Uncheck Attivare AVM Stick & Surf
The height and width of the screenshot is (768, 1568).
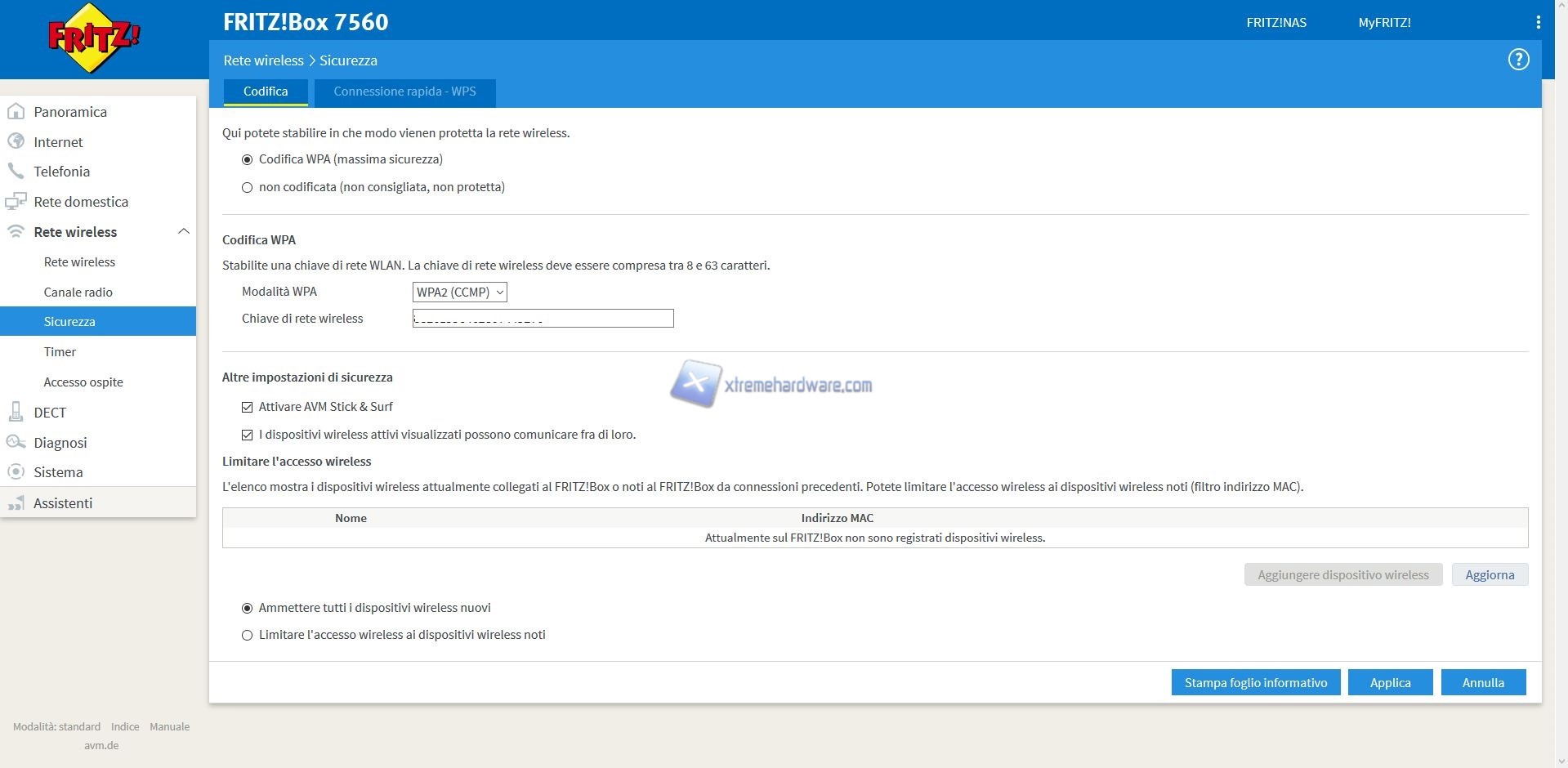[247, 407]
